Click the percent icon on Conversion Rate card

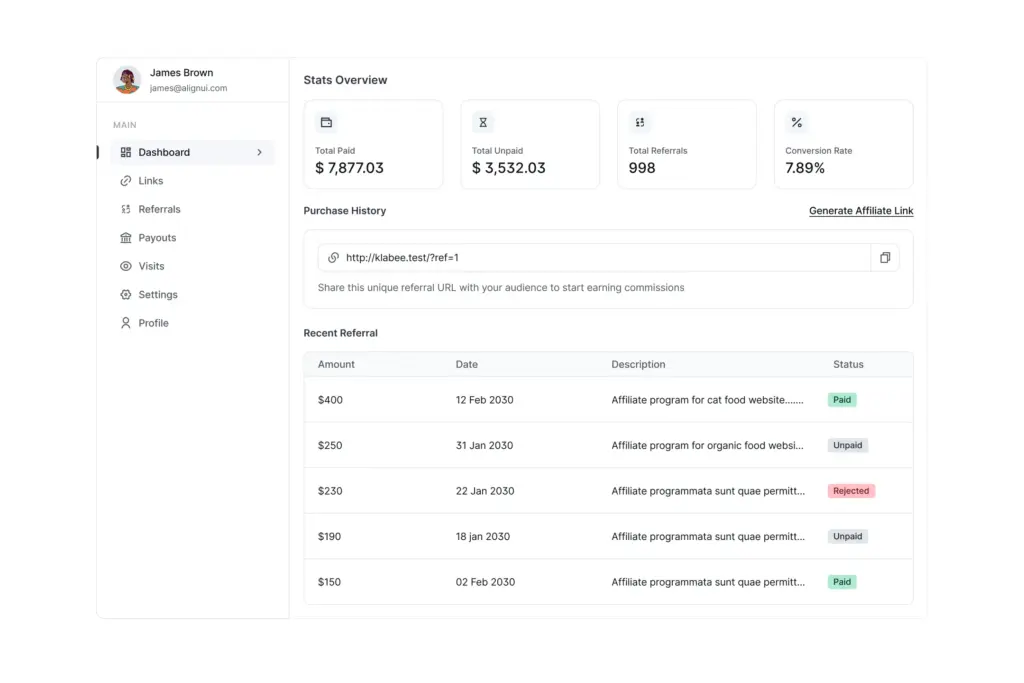tap(796, 122)
